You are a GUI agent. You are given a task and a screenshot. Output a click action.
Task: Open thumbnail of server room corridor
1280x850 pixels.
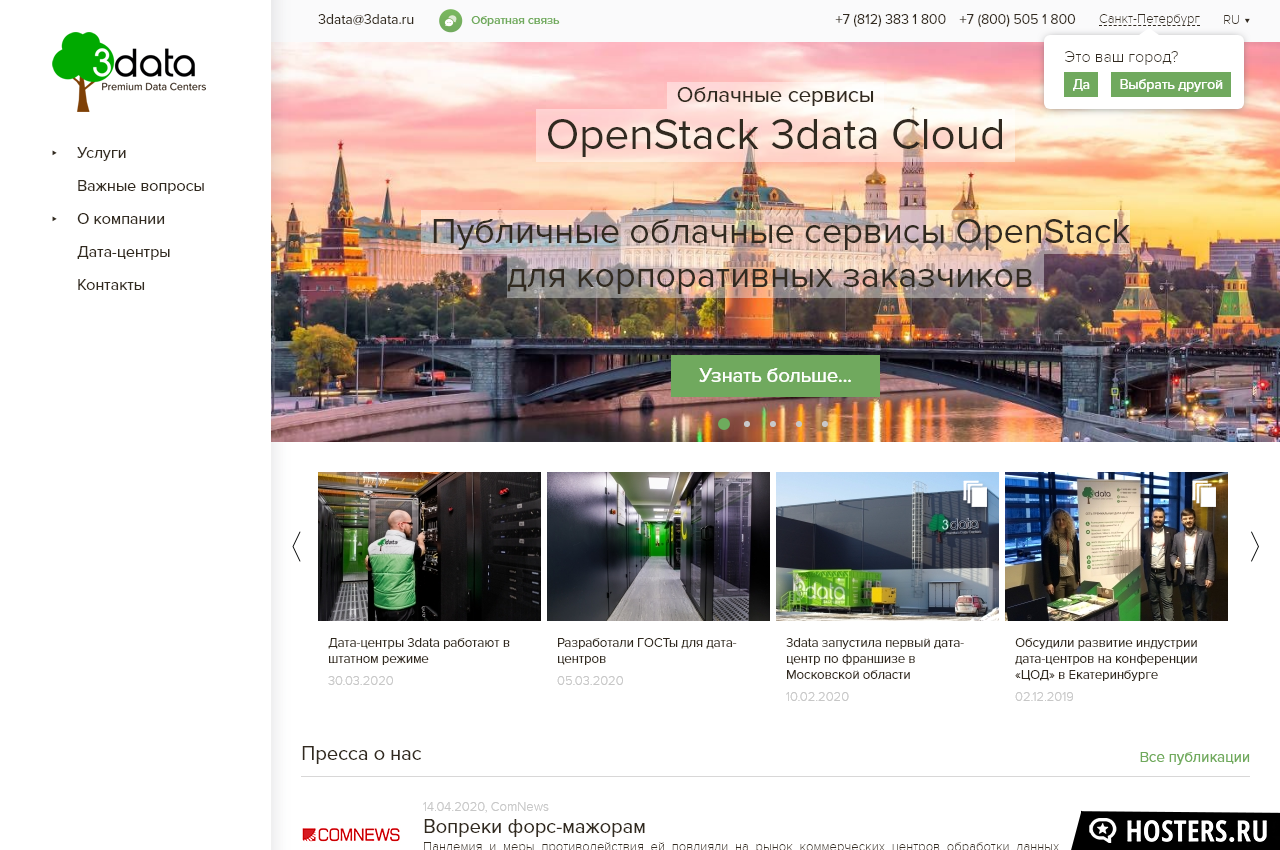tap(658, 546)
